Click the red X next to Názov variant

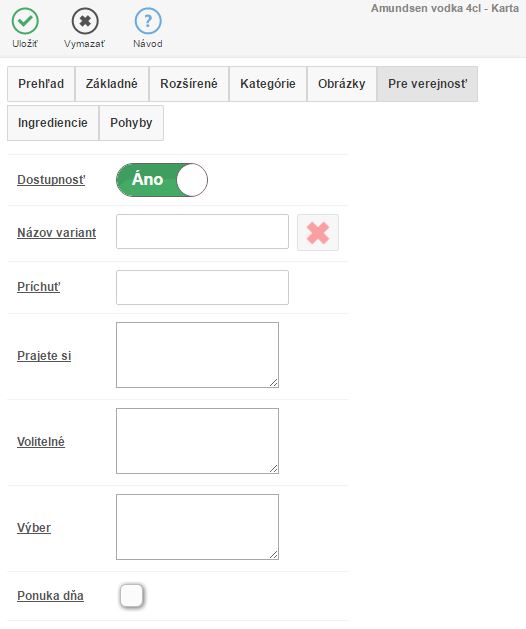click(318, 233)
